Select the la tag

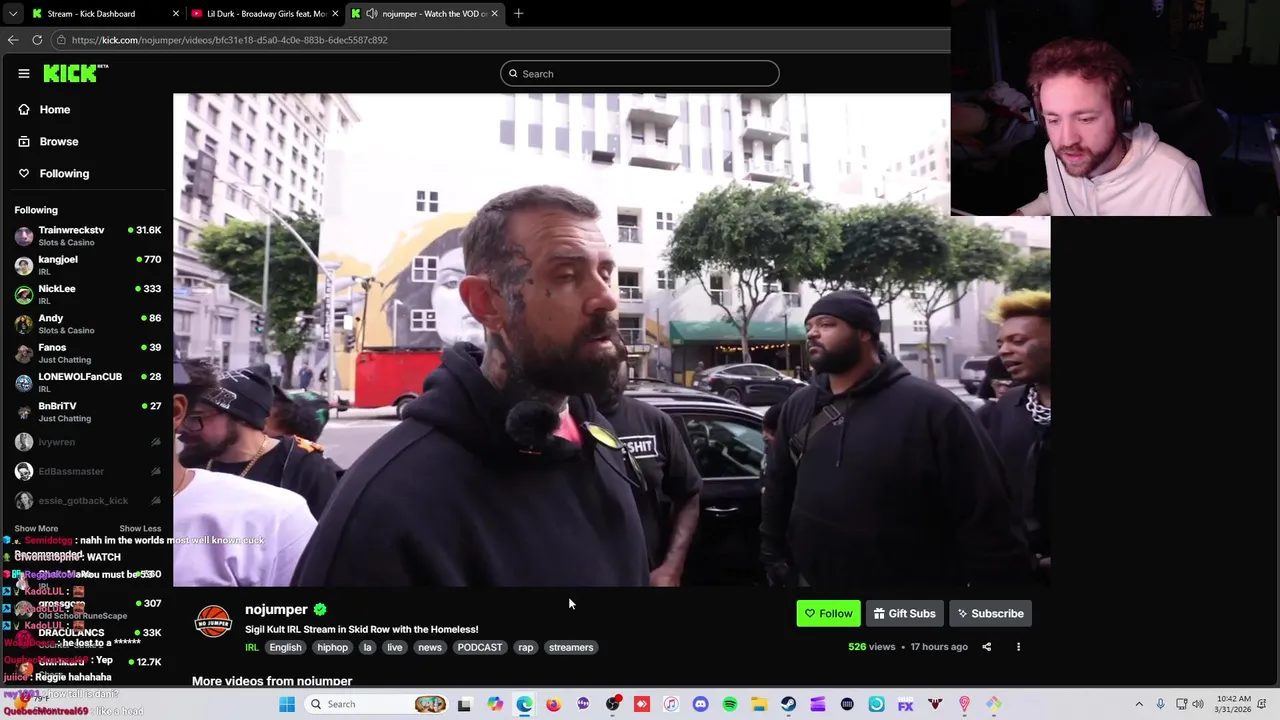tap(367, 647)
